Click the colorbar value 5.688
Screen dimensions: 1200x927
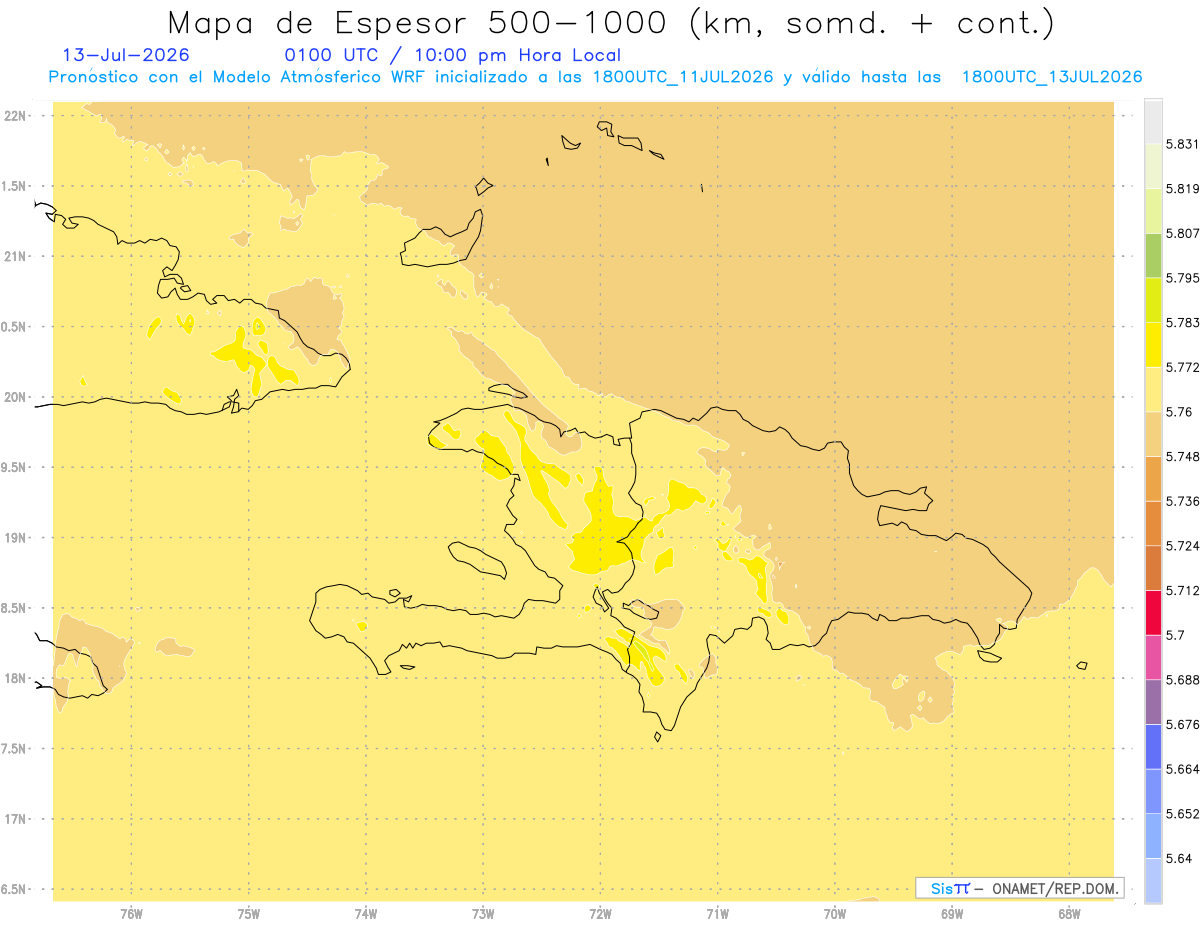pos(1183,680)
